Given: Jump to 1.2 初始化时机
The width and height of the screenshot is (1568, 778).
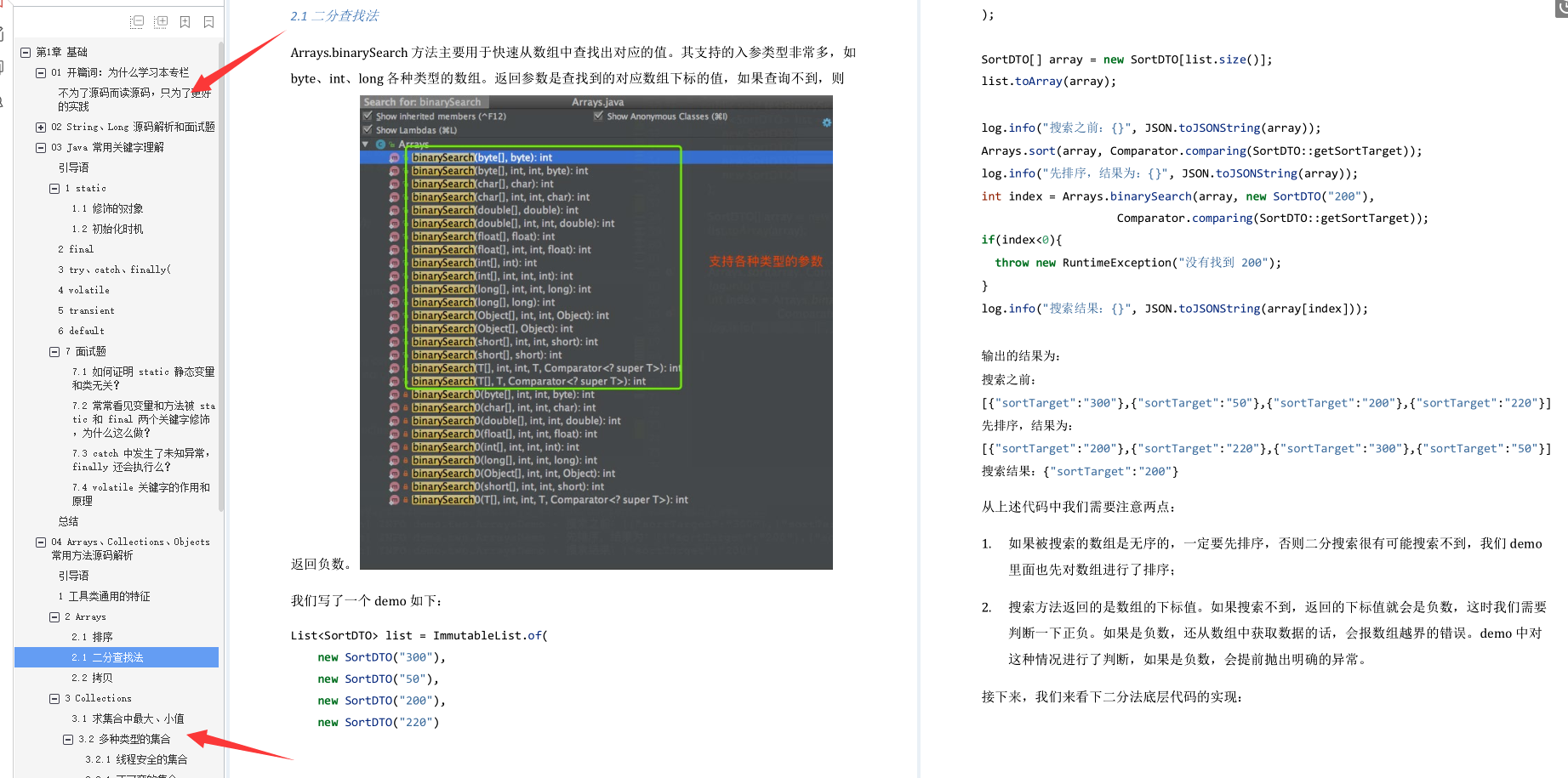Looking at the screenshot, I should coord(107,229).
